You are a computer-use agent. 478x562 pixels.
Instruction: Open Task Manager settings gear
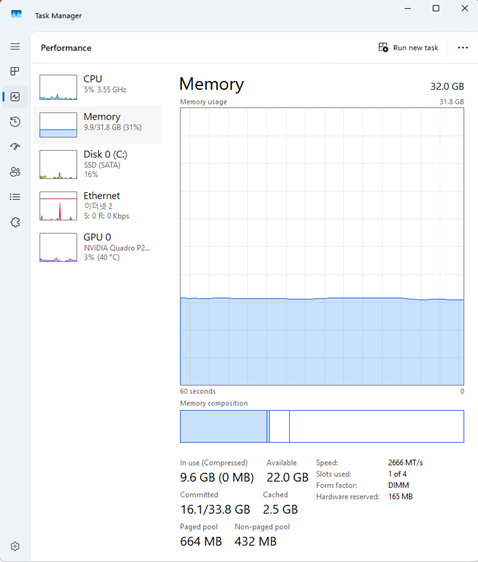(15, 546)
